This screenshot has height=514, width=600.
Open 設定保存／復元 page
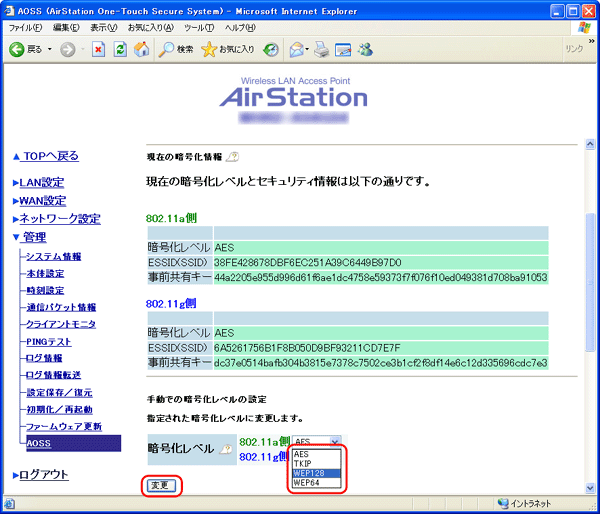[x=59, y=392]
